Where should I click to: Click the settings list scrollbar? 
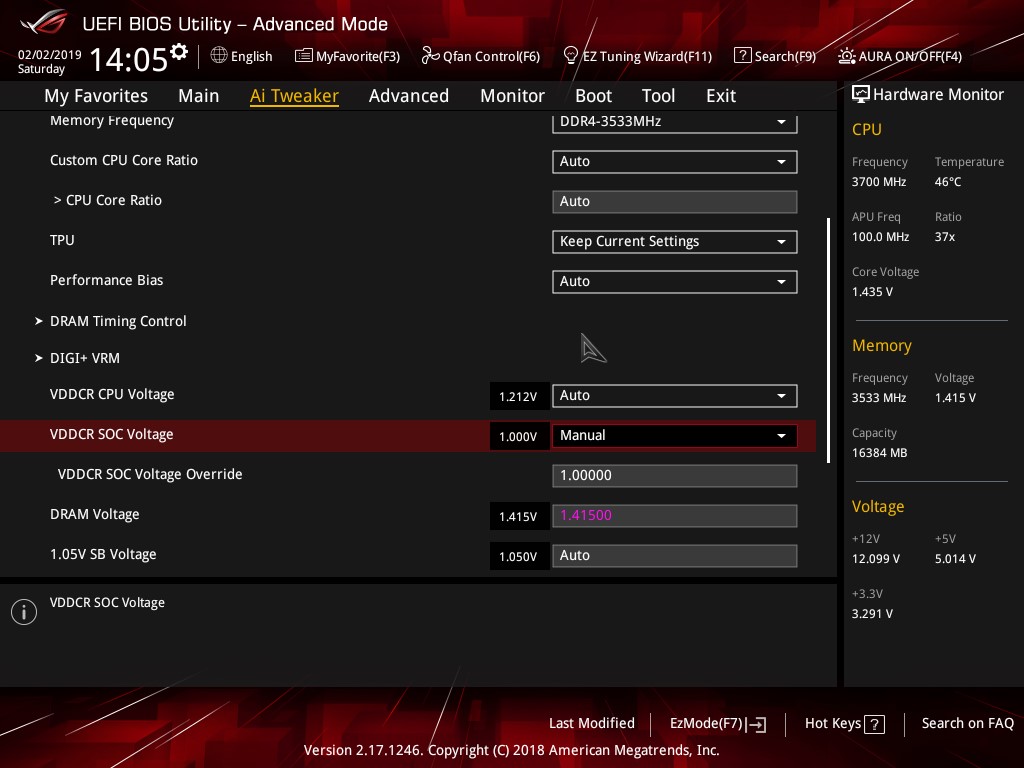828,340
